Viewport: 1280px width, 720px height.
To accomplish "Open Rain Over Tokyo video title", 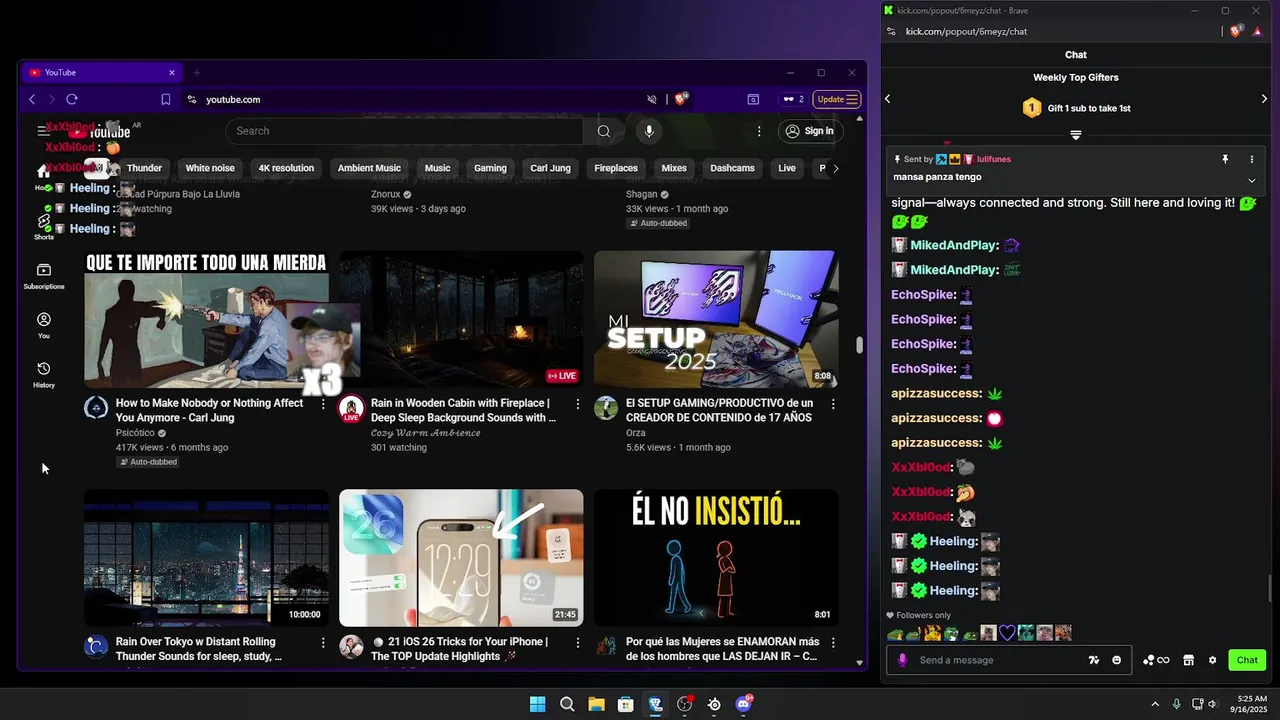I will pos(199,649).
